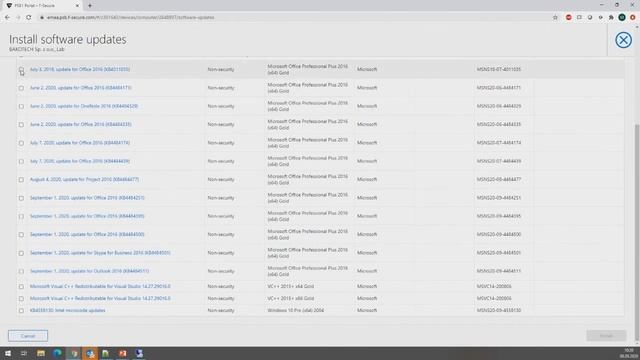
Task: Check the Visual C++ x64 Gold row
Action: [21, 287]
